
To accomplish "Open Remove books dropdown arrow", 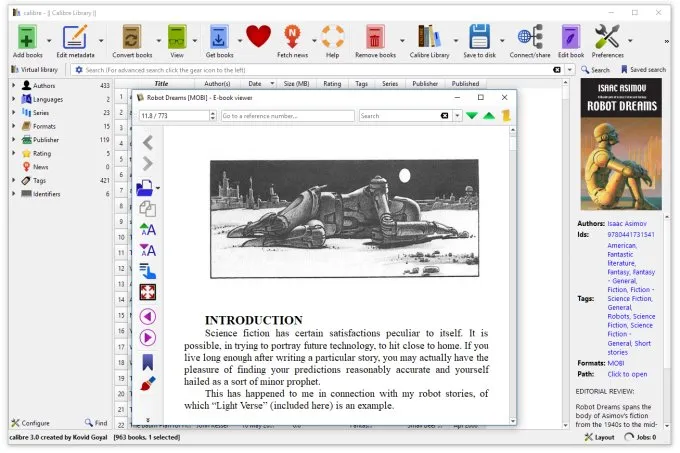I will [x=402, y=40].
